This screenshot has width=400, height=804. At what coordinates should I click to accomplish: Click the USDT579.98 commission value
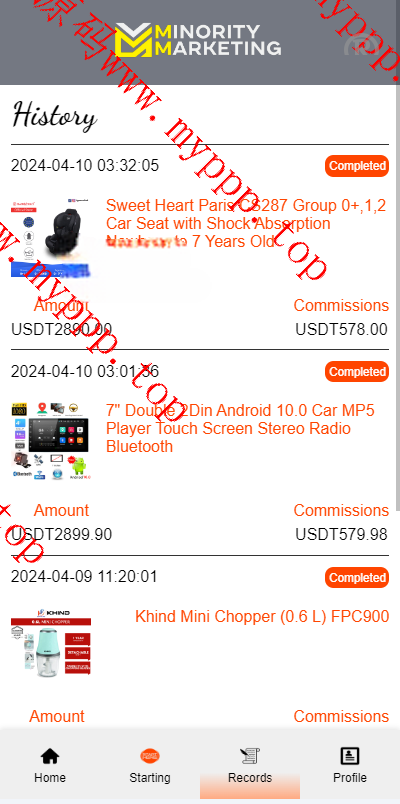pyautogui.click(x=342, y=535)
